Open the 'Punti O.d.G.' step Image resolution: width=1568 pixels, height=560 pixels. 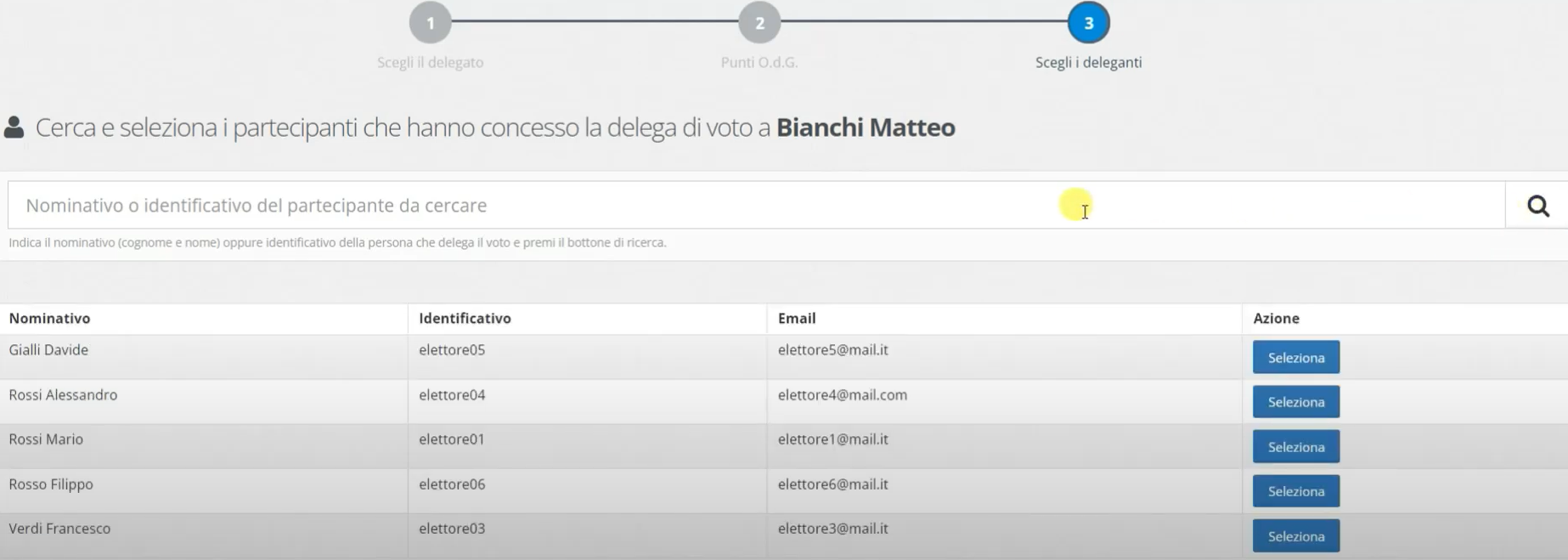coord(759,62)
